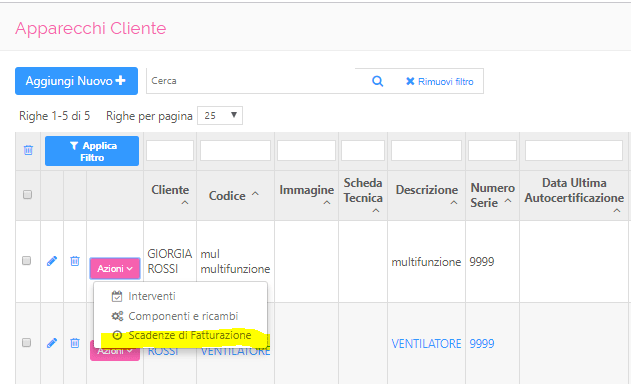Sort by Cliente column arrow
The width and height of the screenshot is (631, 384).
pyautogui.click(x=185, y=202)
